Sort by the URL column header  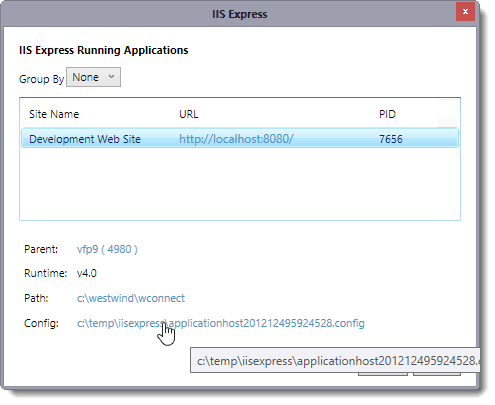pyautogui.click(x=189, y=114)
